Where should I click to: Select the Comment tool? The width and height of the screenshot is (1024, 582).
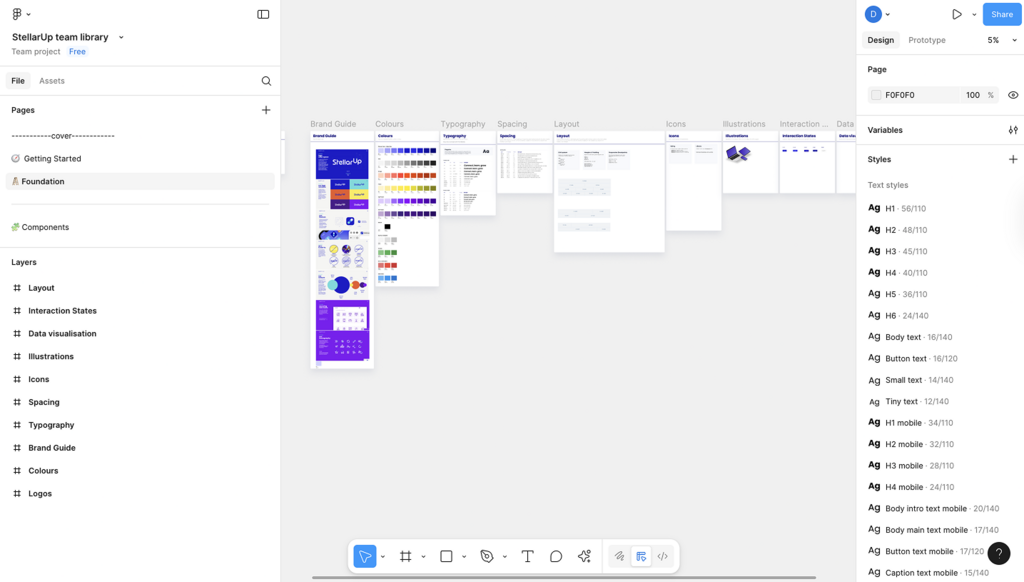pyautogui.click(x=556, y=556)
